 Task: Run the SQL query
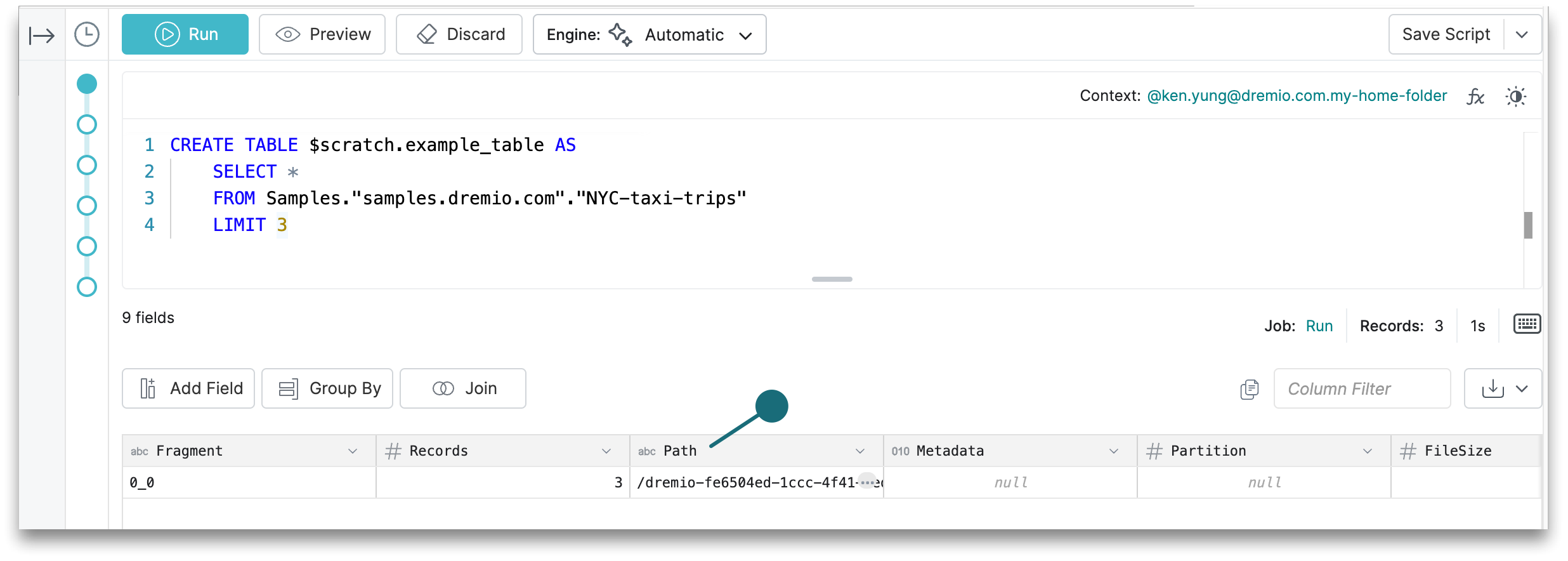pyautogui.click(x=185, y=34)
